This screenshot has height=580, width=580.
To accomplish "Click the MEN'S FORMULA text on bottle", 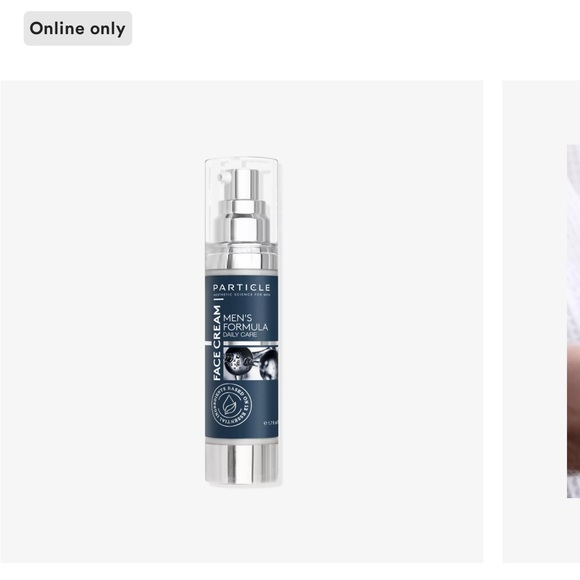I will coord(245,323).
